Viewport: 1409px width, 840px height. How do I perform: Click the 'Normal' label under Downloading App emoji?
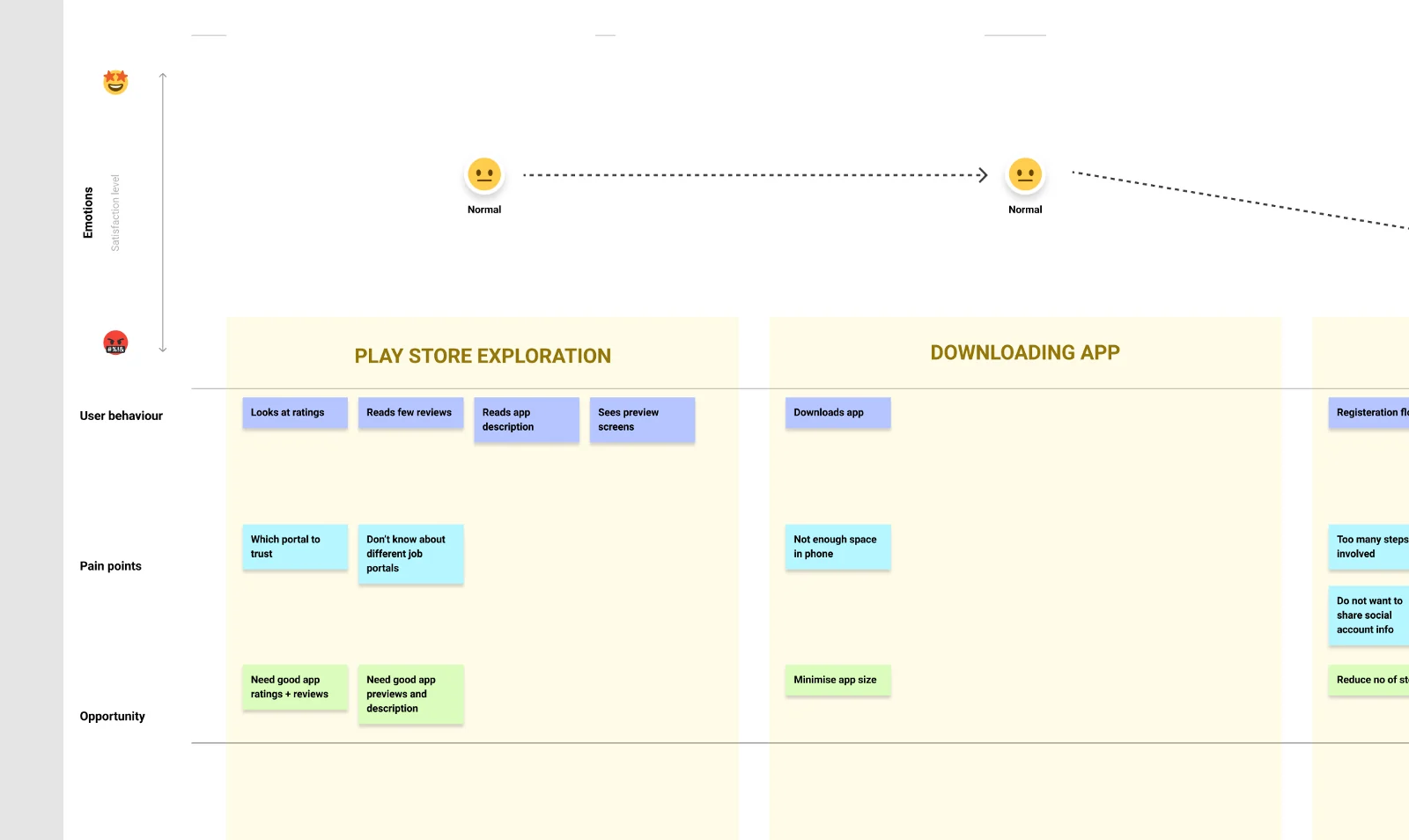[x=1025, y=210]
